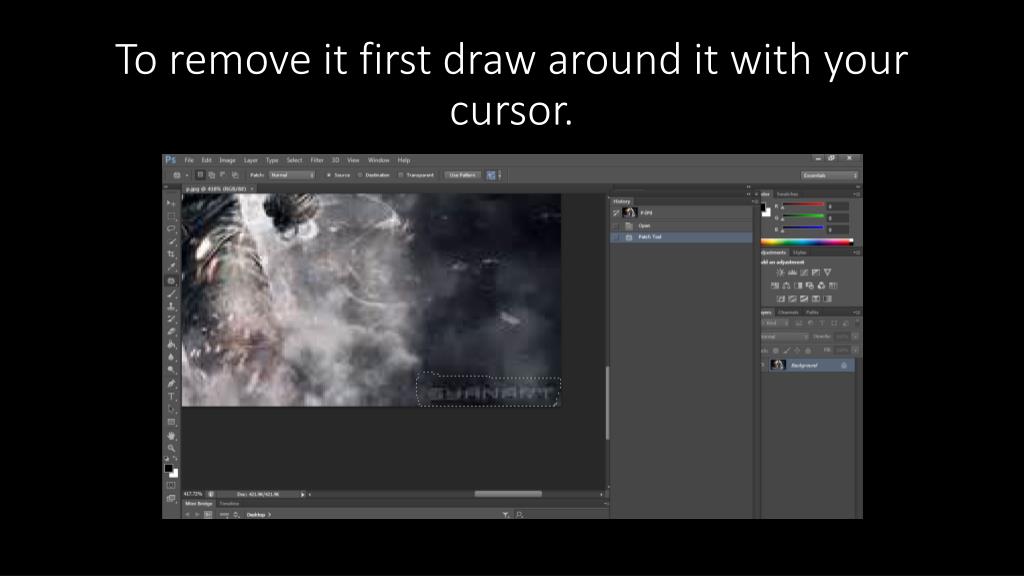Select the Open history state
This screenshot has height=576, width=1024.
click(682, 226)
